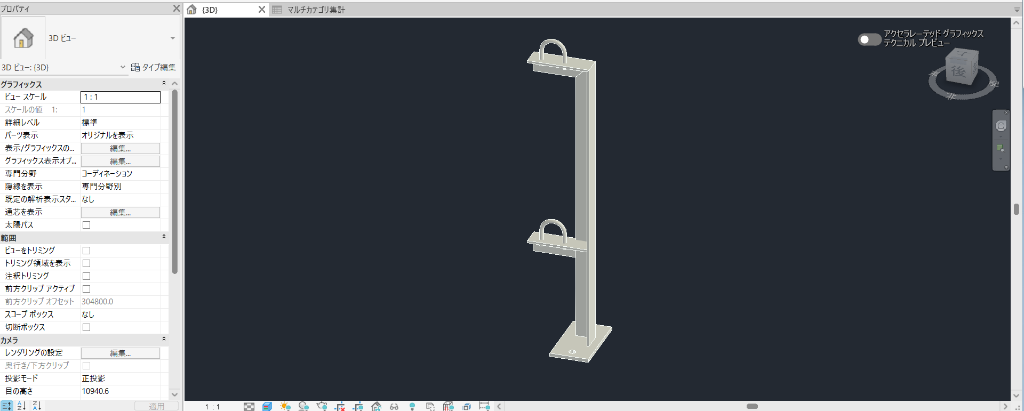Click タイプ編集 edit type button
1024x411 pixels.
[x=153, y=67]
